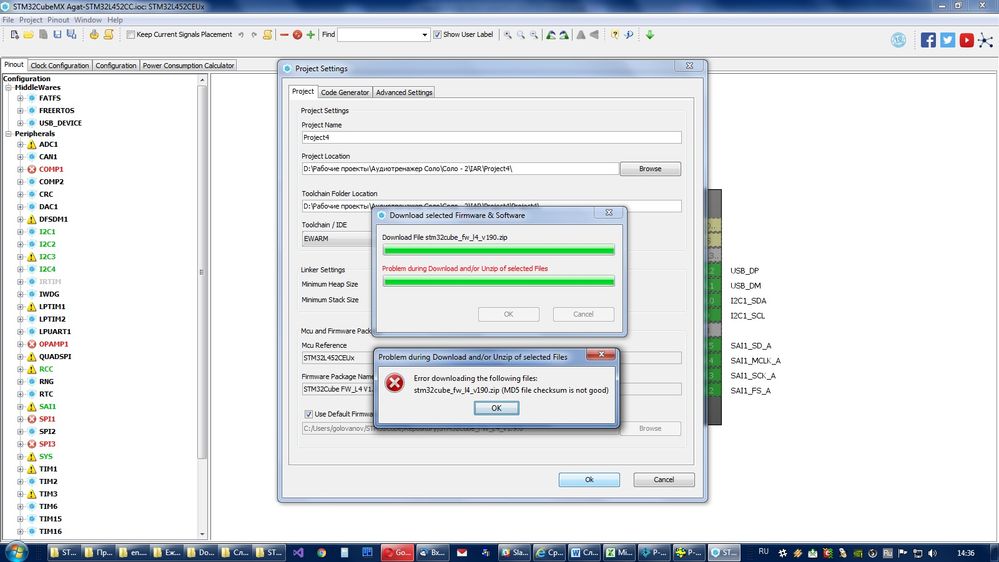Image resolution: width=999 pixels, height=562 pixels.
Task: Expand the USB_DEVICE tree node
Action: pos(20,123)
